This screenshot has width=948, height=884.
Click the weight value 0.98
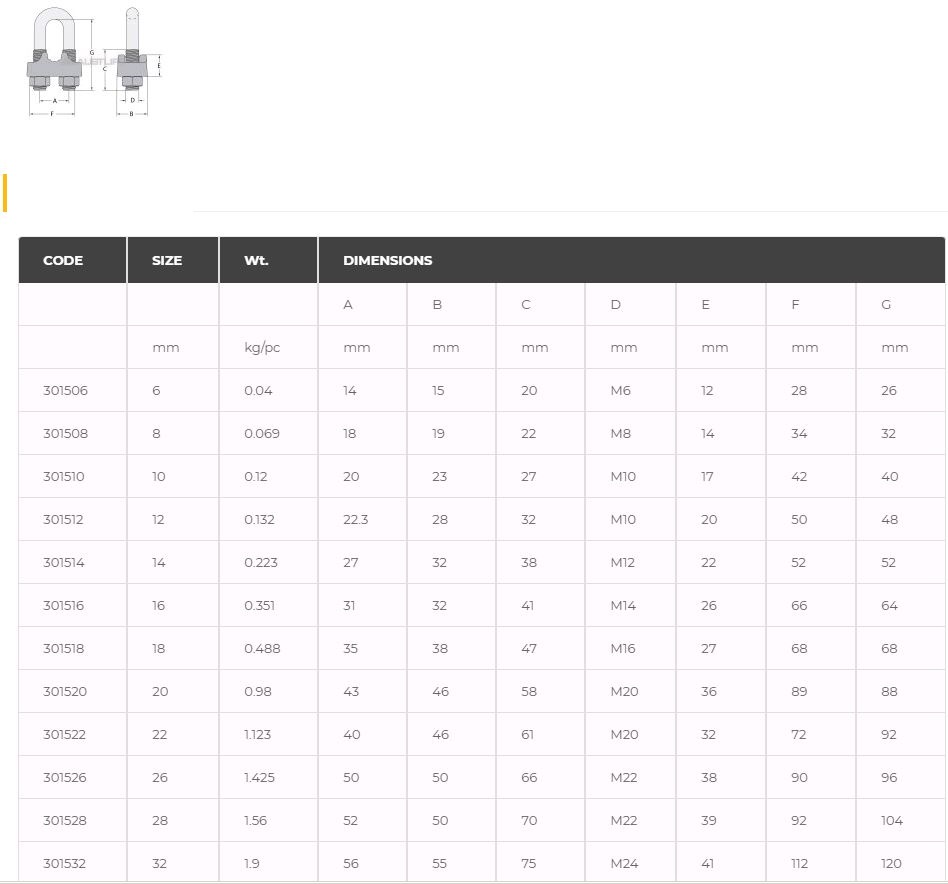point(258,691)
